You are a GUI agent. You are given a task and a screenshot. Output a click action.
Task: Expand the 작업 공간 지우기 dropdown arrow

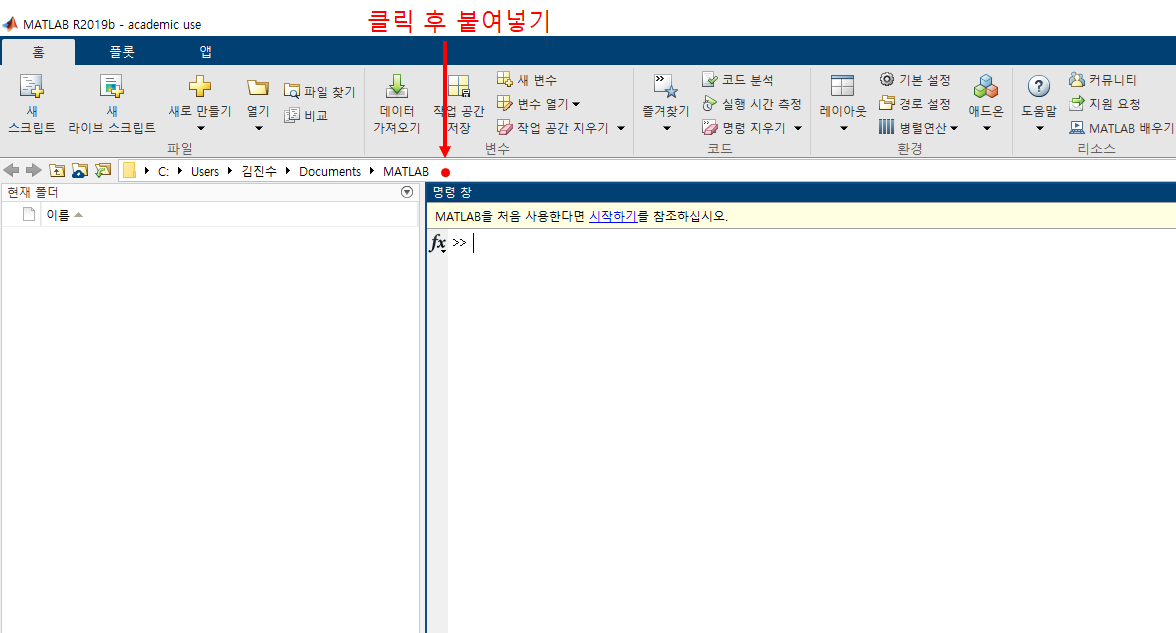[621, 128]
